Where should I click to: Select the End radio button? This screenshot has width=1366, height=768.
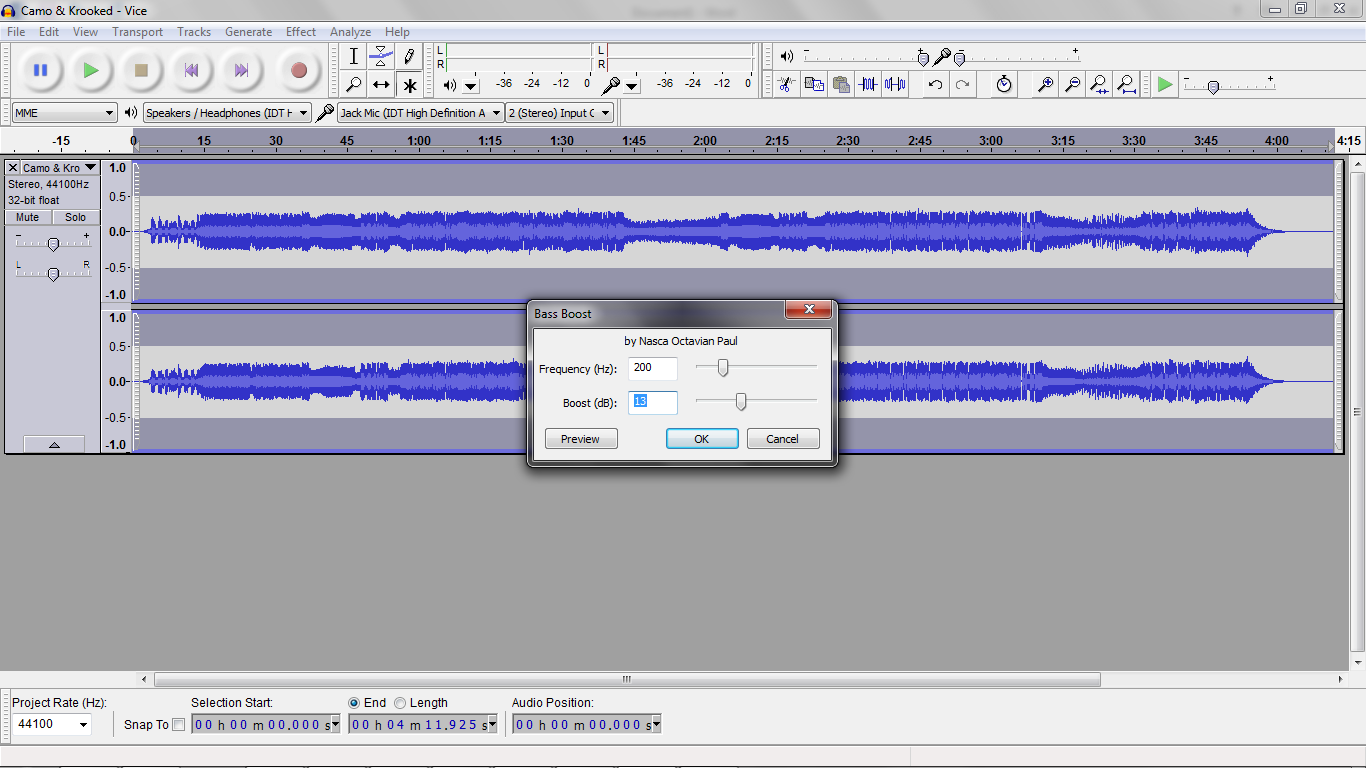pyautogui.click(x=354, y=703)
